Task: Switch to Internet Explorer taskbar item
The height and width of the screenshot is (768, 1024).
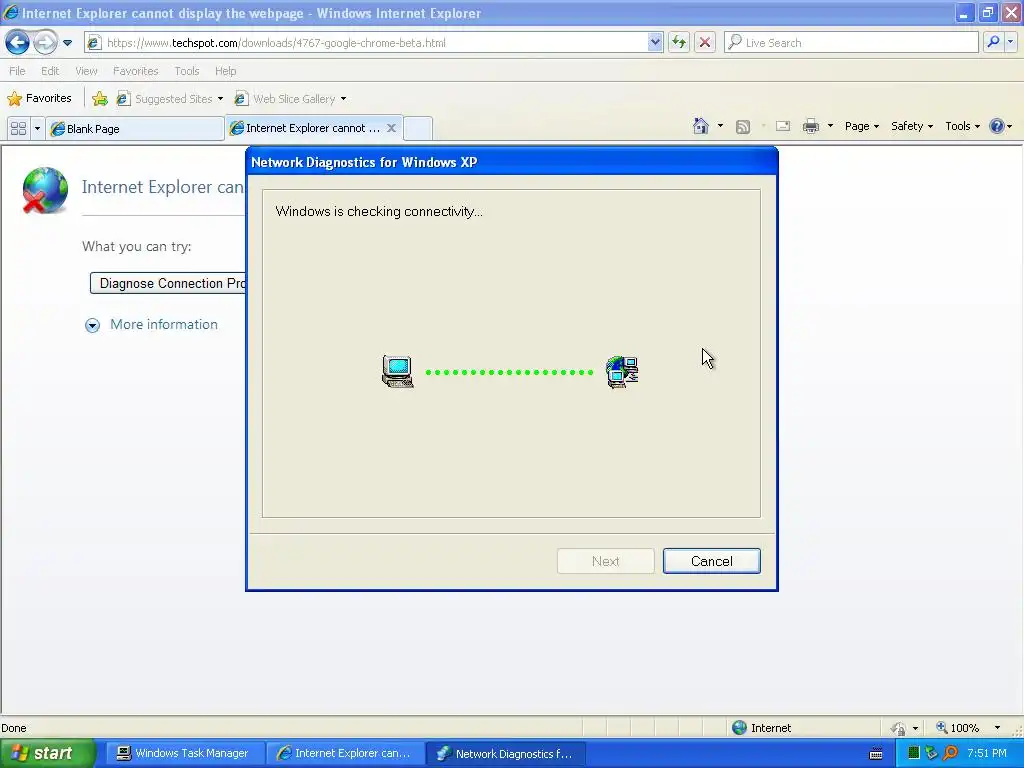Action: pos(345,754)
